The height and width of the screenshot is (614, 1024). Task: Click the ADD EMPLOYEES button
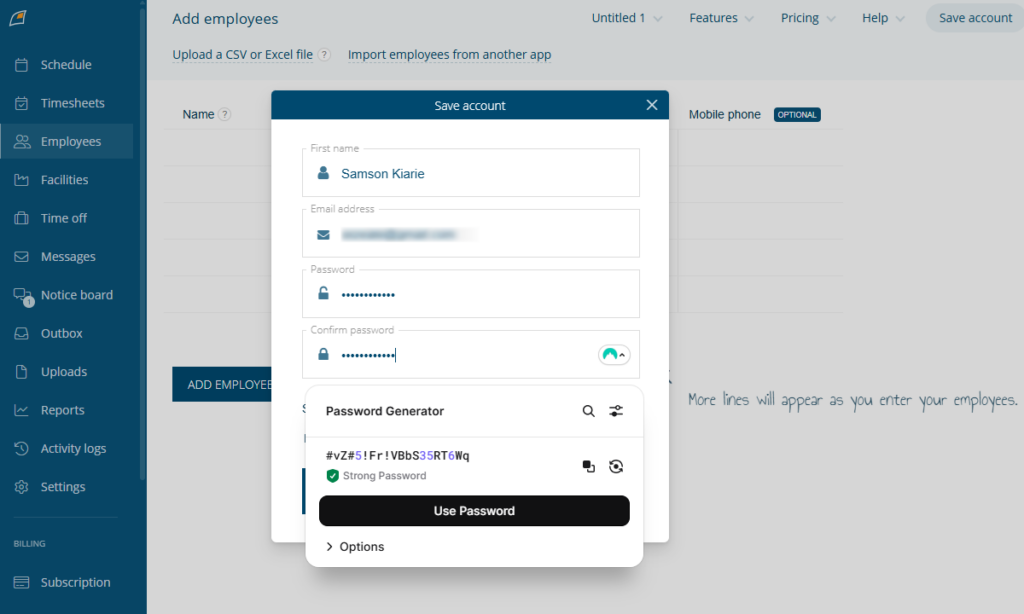click(x=222, y=385)
